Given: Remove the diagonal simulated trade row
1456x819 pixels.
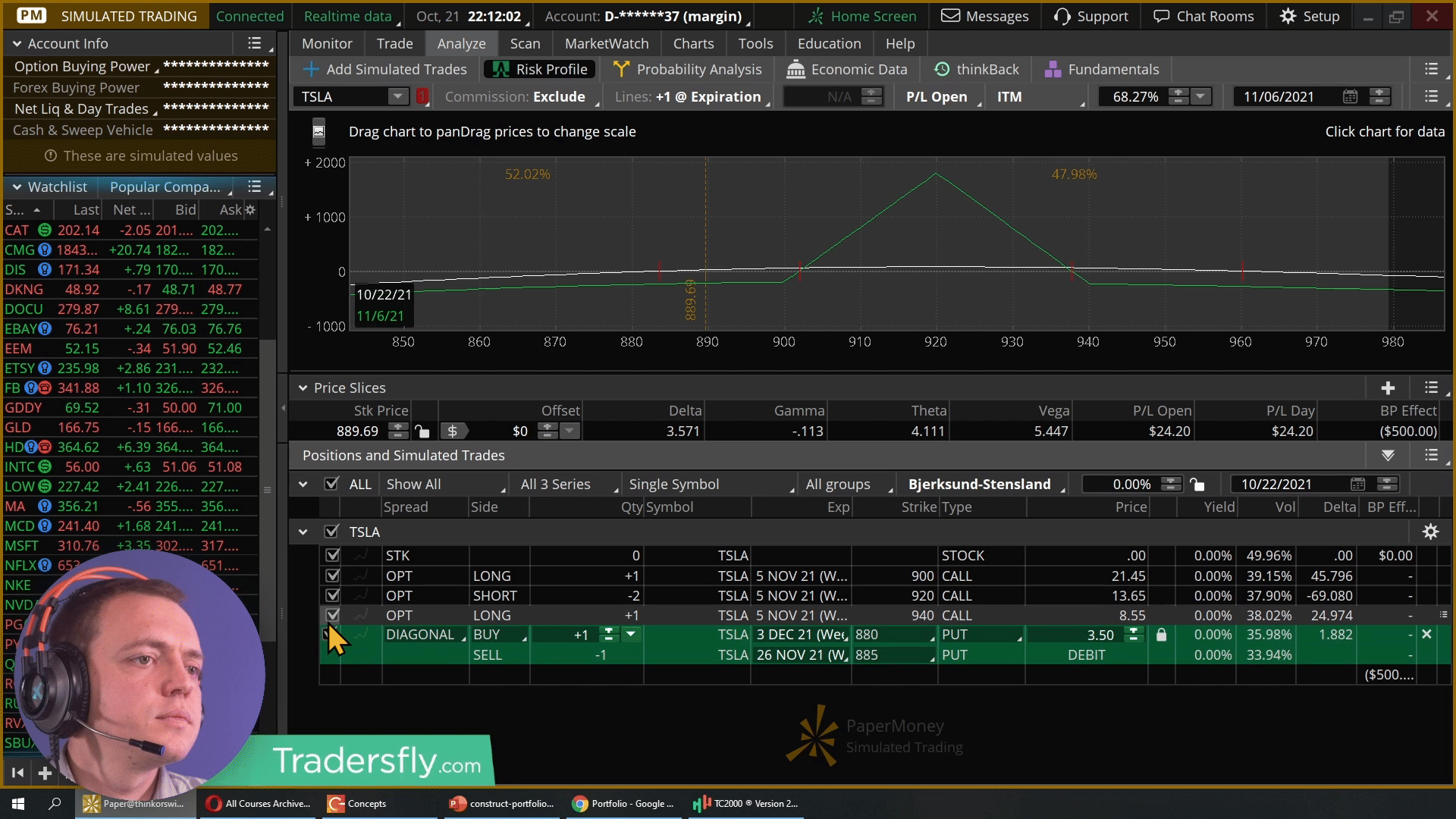Looking at the screenshot, I should [x=1426, y=634].
